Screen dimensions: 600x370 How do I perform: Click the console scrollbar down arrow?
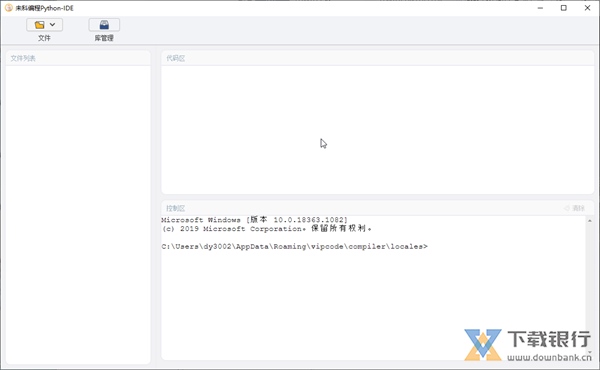click(x=590, y=352)
